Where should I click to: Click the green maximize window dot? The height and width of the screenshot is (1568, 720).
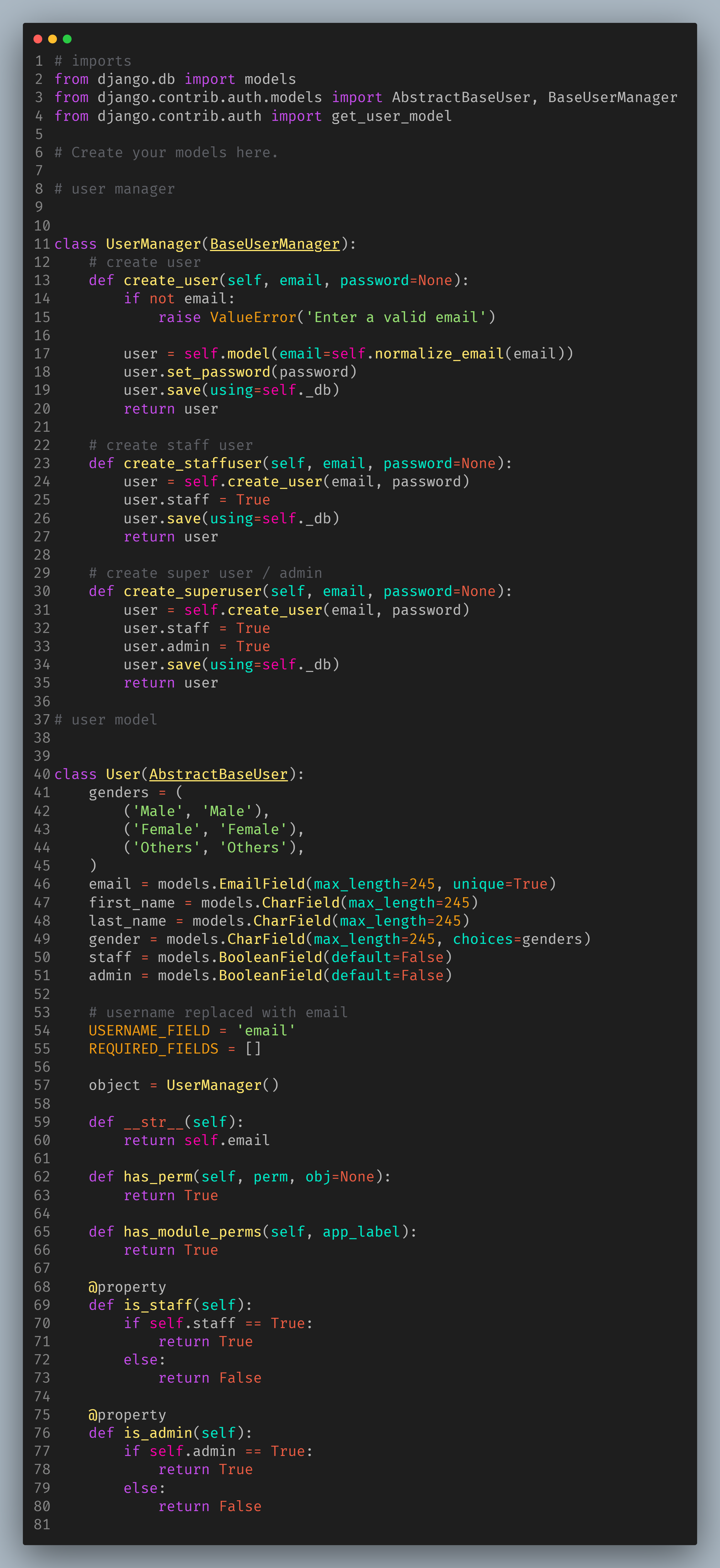pyautogui.click(x=67, y=39)
